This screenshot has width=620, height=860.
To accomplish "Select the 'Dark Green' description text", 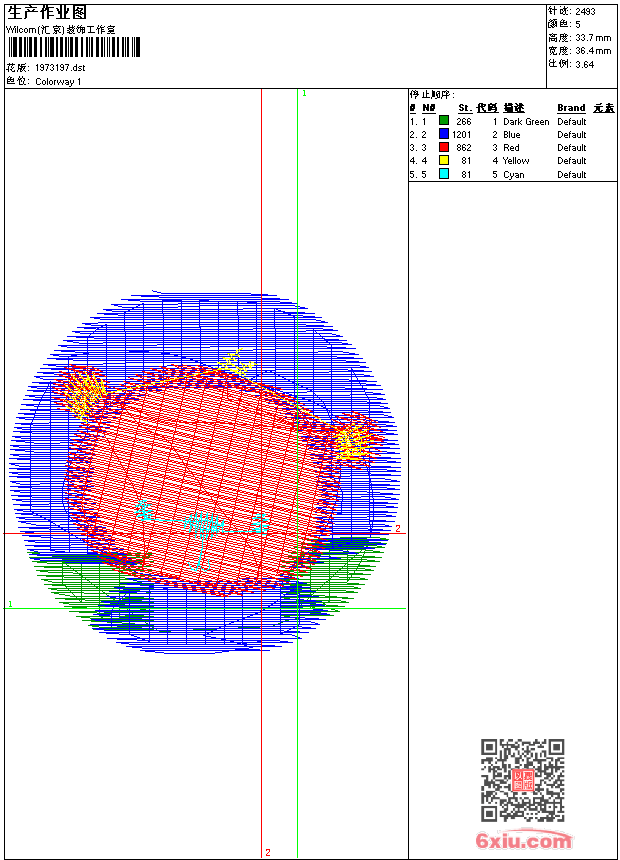I will click(x=526, y=122).
